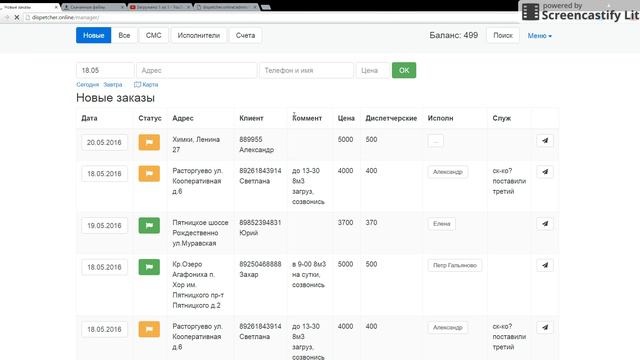Click the Баланс: 499 text
This screenshot has width=640, height=360.
453,36
